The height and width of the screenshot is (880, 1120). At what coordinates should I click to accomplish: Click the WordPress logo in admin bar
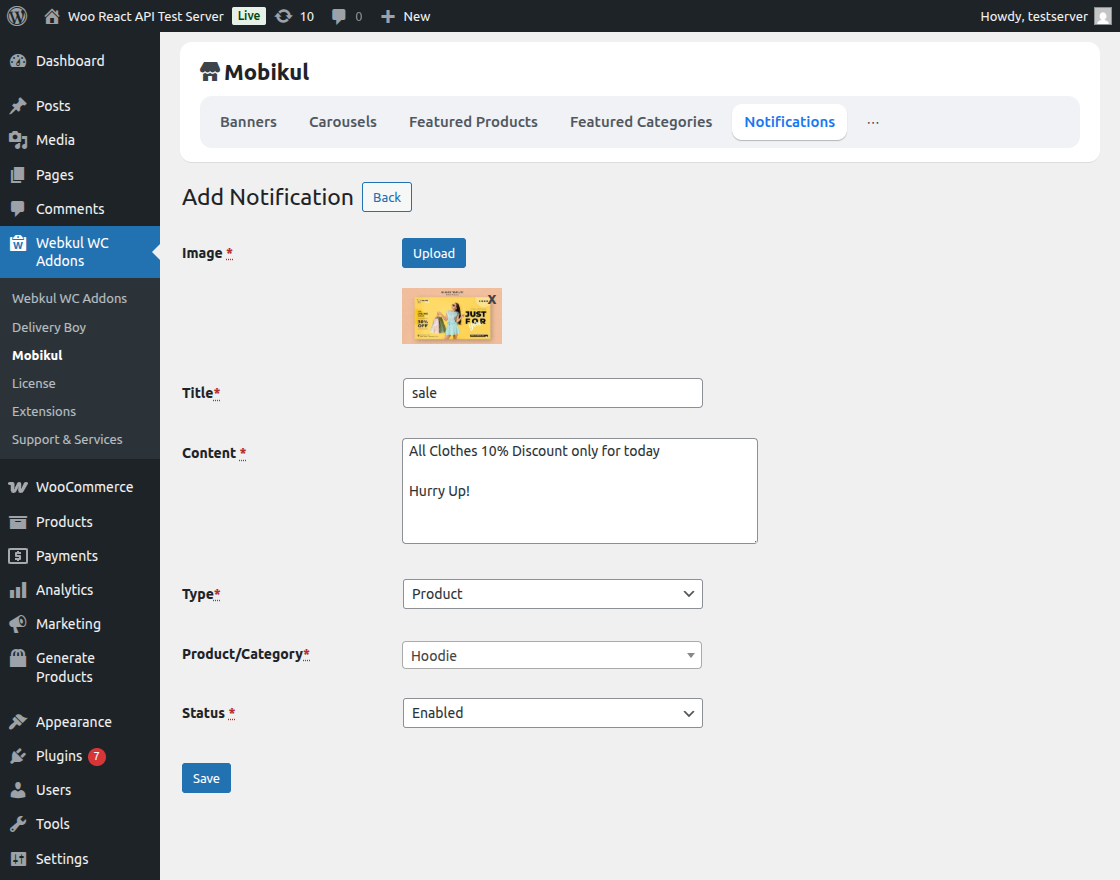tap(16, 15)
